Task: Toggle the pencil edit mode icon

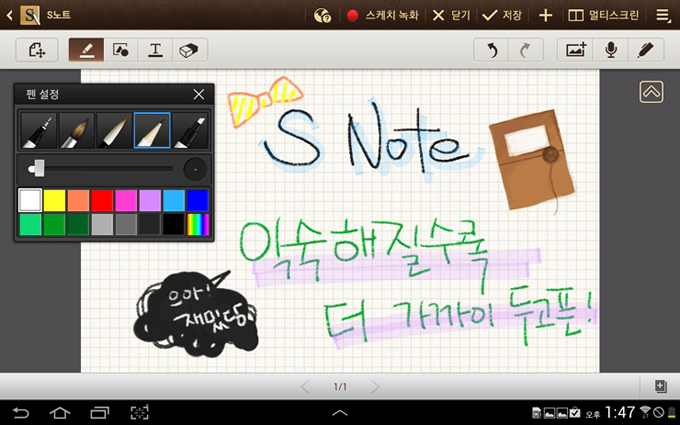Action: pyautogui.click(x=646, y=50)
